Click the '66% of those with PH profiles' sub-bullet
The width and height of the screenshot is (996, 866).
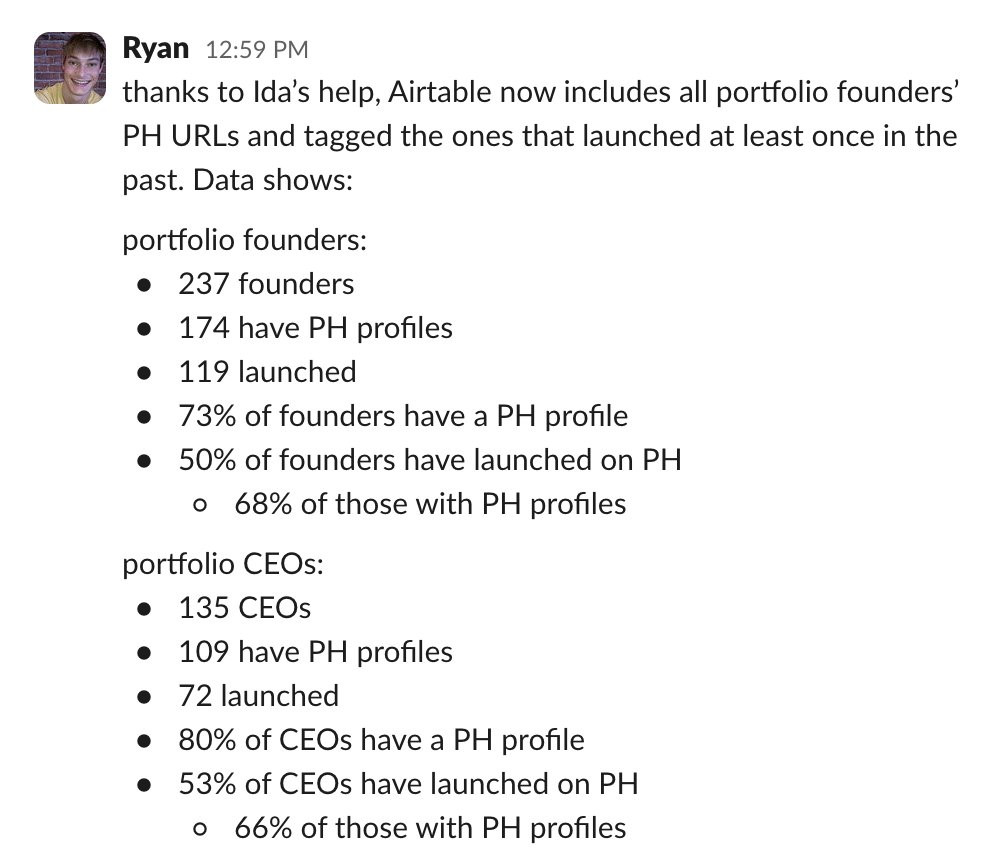430,829
